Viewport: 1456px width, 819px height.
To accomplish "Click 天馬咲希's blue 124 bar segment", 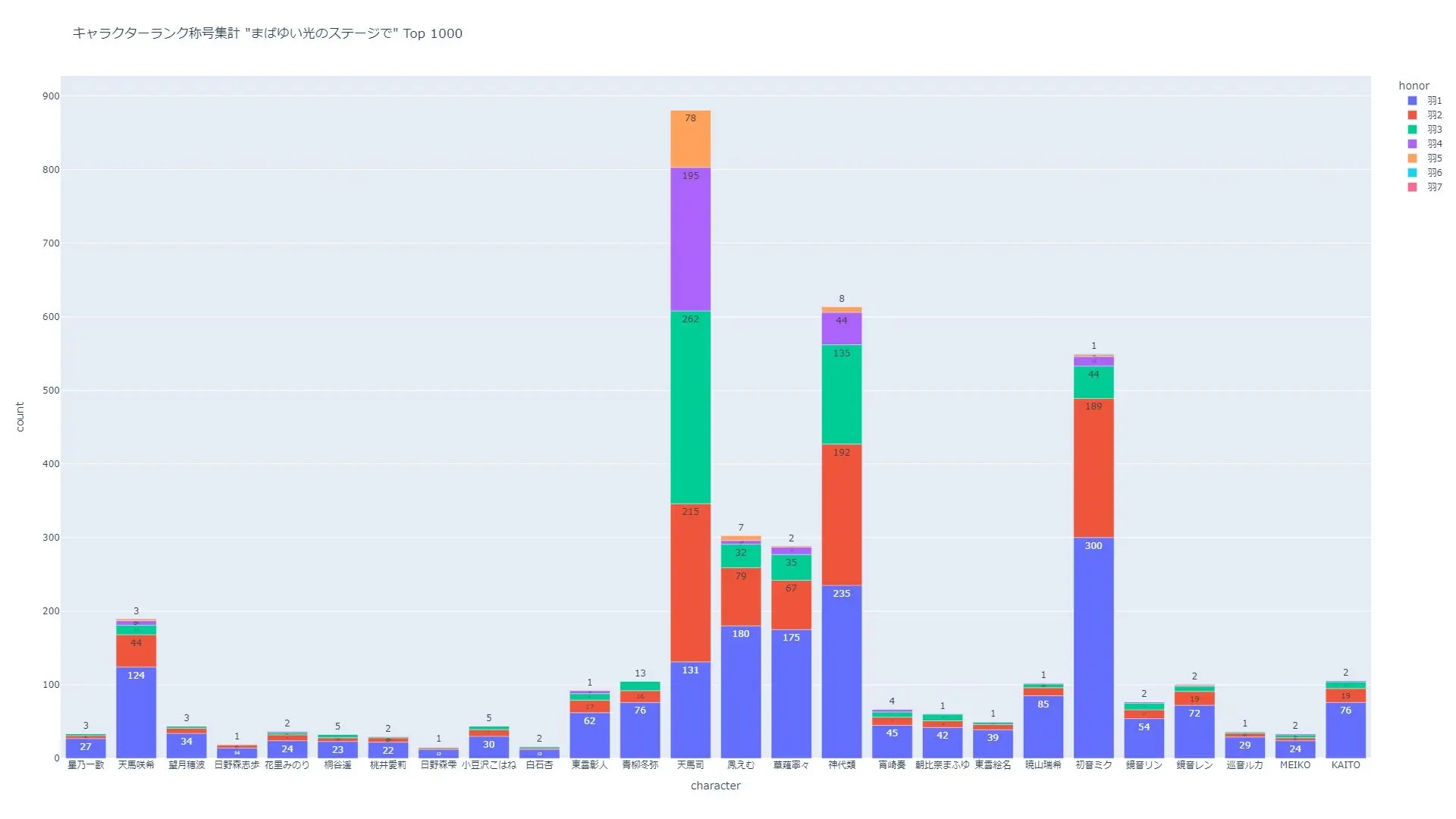I will [x=136, y=713].
